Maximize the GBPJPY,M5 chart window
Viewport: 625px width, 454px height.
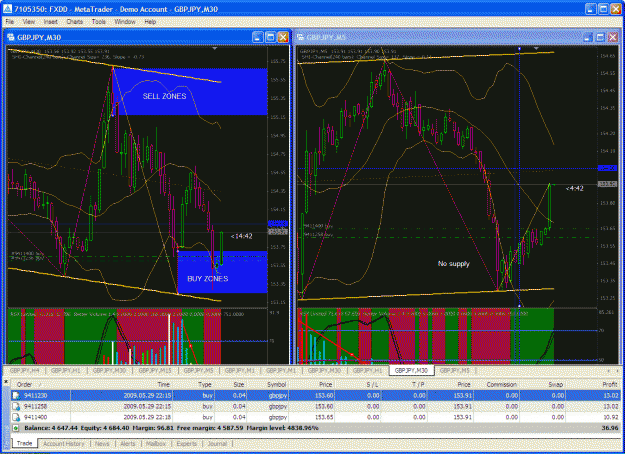coord(600,37)
